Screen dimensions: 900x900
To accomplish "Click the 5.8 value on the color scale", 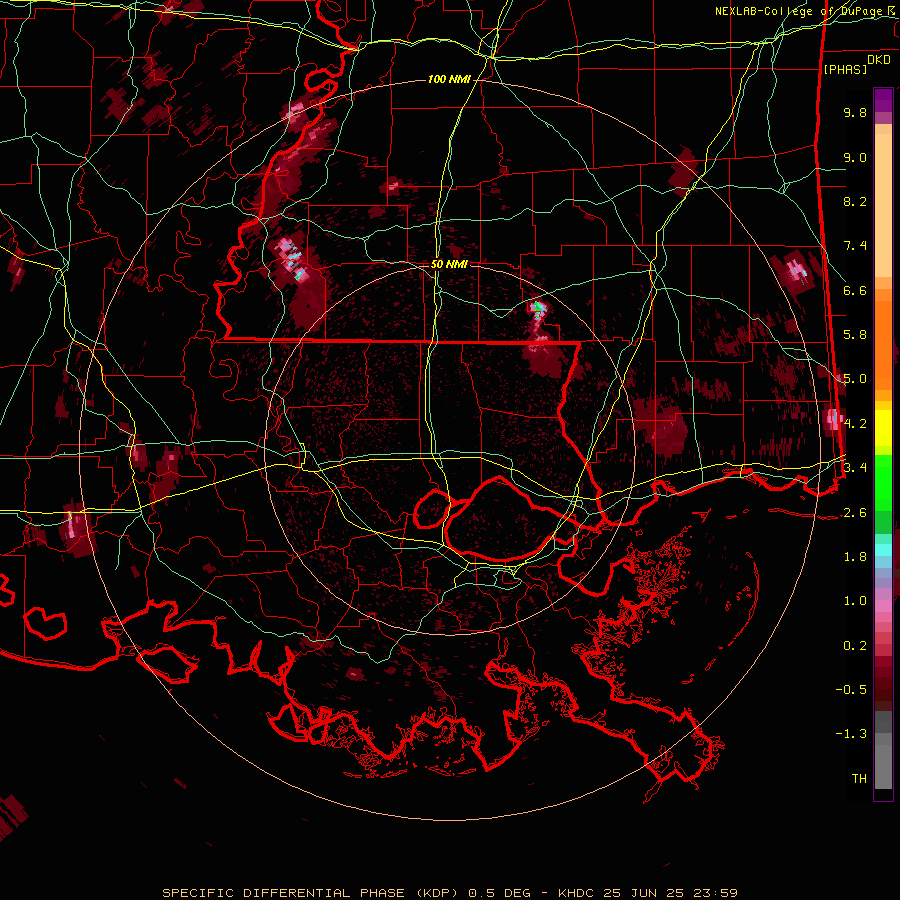I will (x=855, y=335).
